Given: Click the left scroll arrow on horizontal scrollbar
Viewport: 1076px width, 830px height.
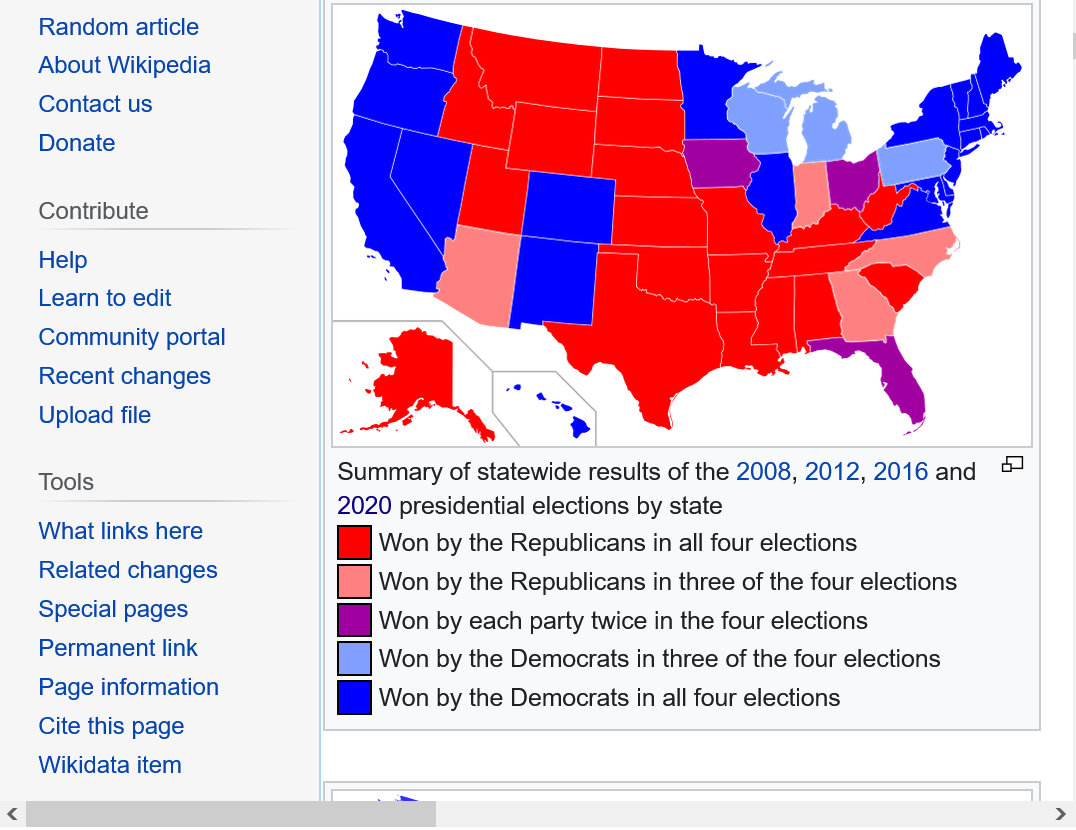Looking at the screenshot, I should pyautogui.click(x=12, y=814).
